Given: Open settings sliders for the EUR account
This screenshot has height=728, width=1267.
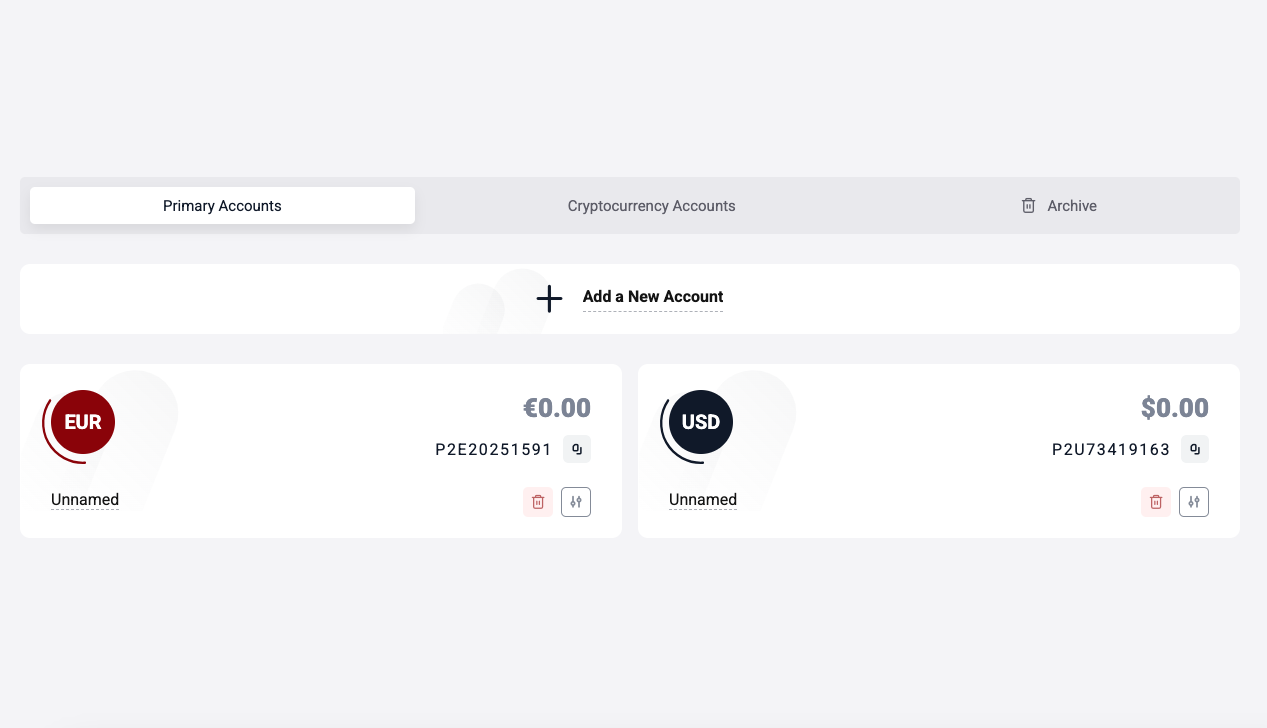Looking at the screenshot, I should point(576,502).
